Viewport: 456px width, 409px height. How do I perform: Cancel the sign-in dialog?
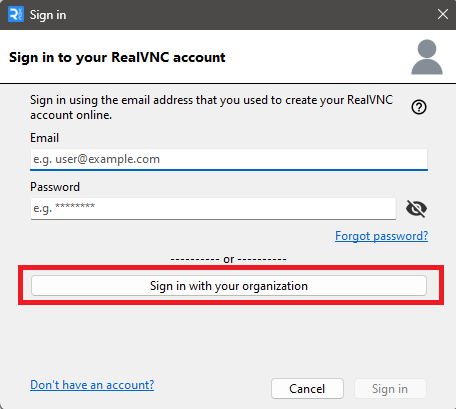(307, 389)
